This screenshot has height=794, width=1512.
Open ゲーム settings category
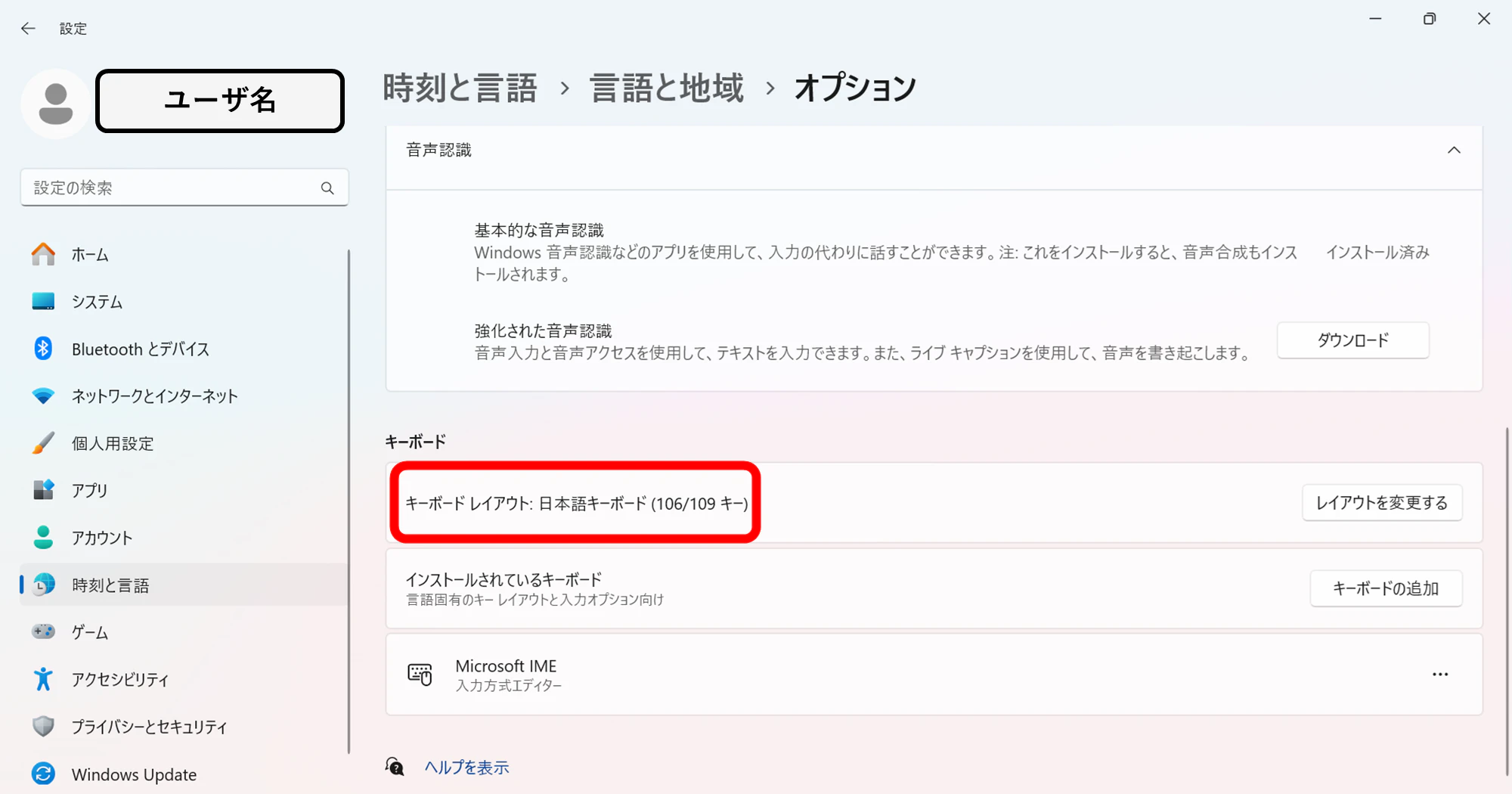coord(183,632)
